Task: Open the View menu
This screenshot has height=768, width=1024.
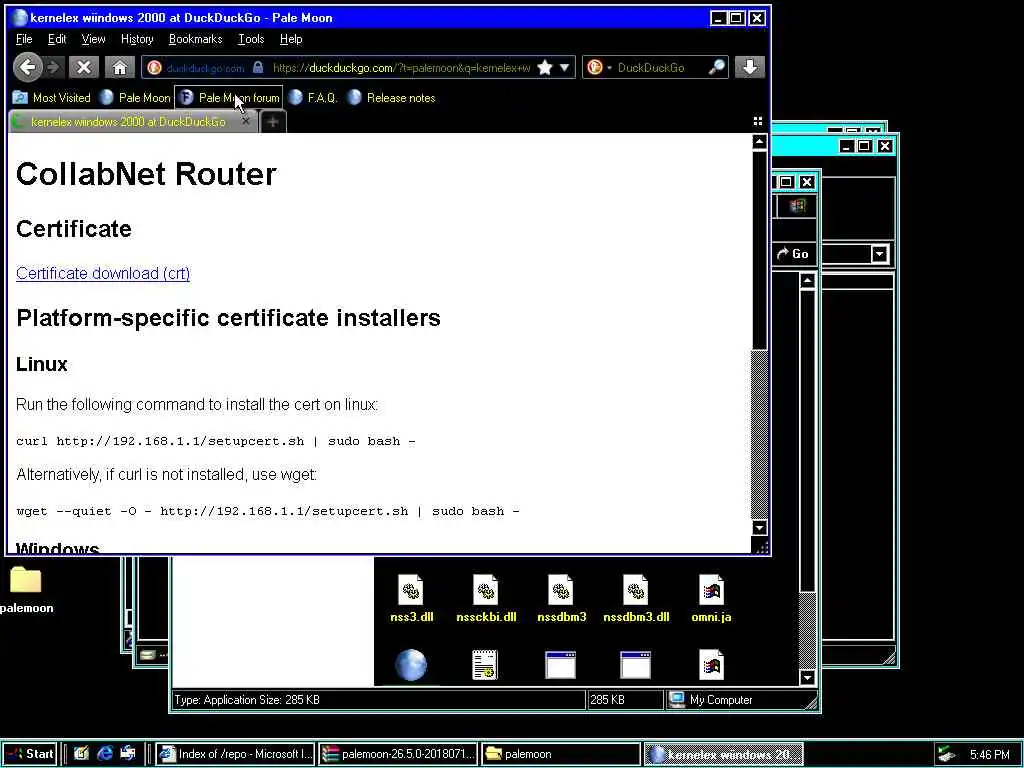Action: coord(93,39)
